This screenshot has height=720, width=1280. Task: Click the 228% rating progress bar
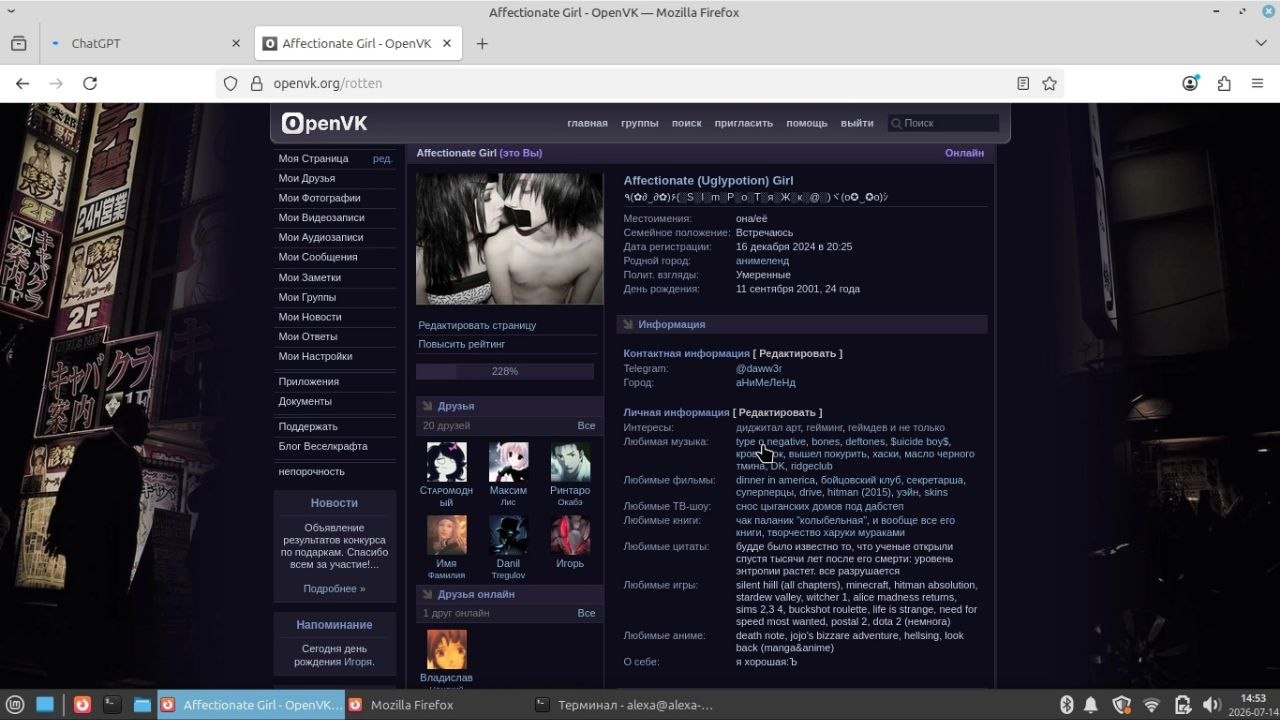[505, 371]
